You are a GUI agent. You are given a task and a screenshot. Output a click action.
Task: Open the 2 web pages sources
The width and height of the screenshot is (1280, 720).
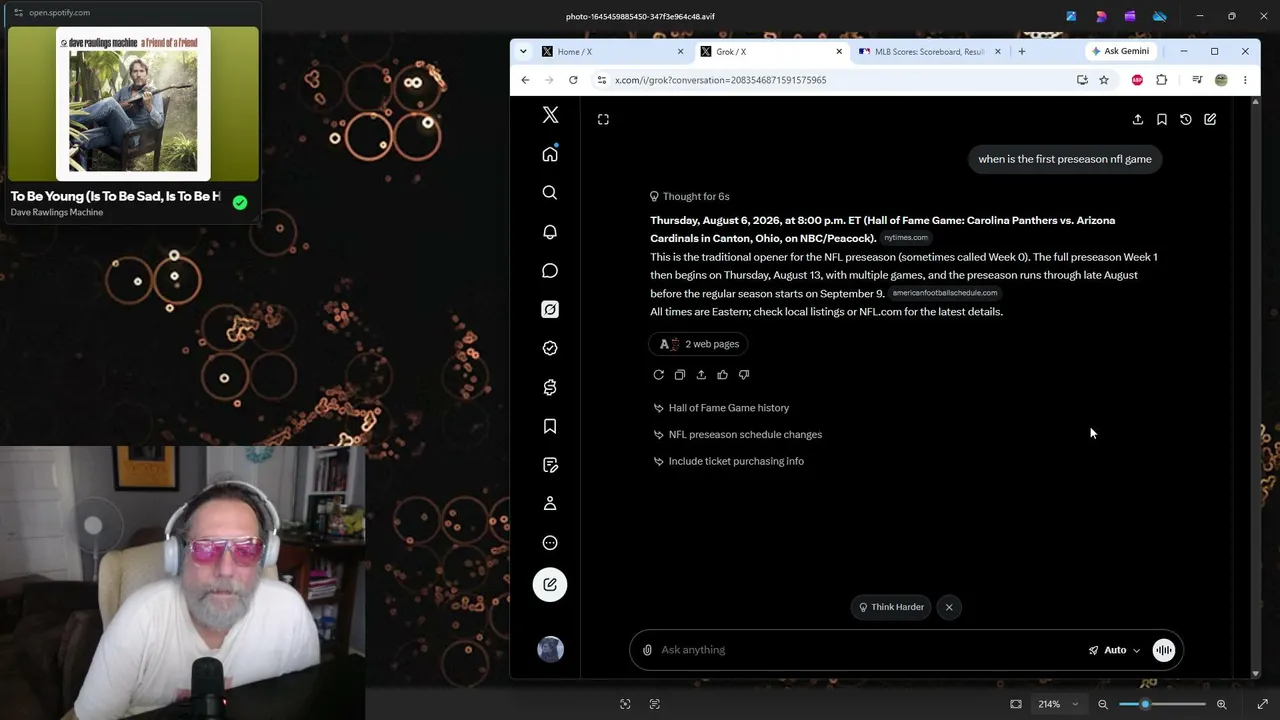click(x=699, y=344)
